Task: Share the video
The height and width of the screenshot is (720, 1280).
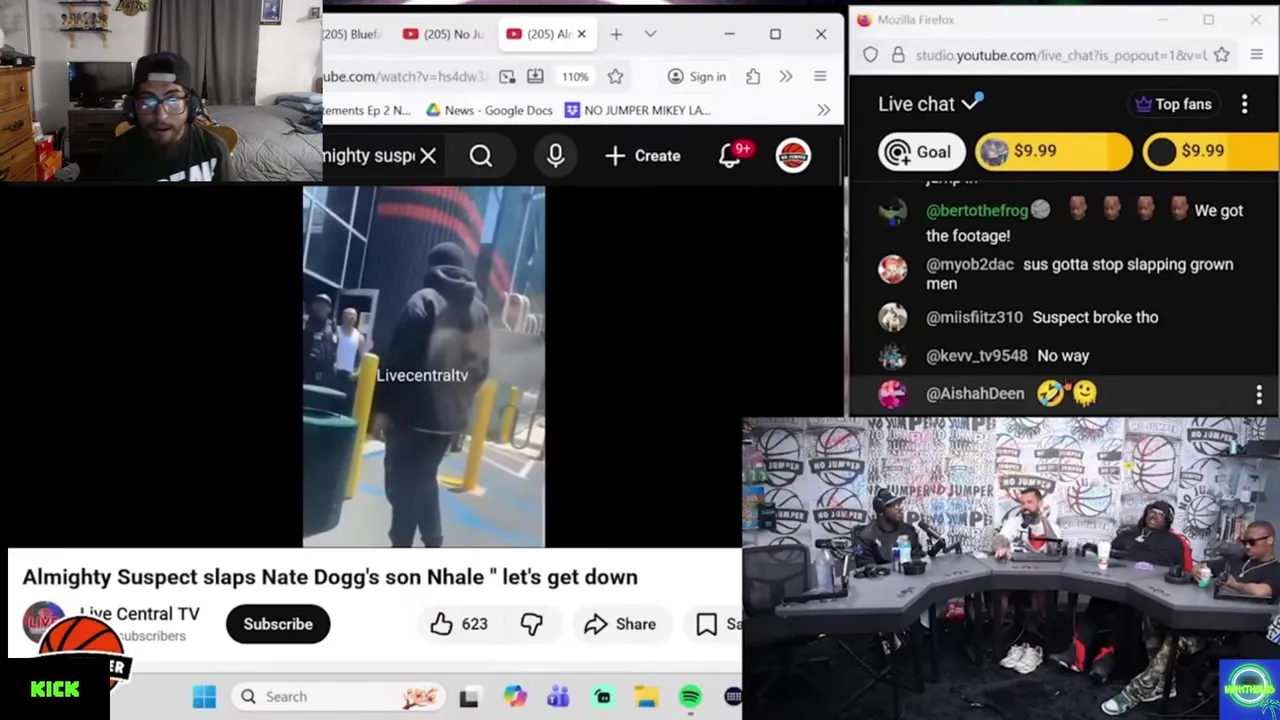Action: click(620, 624)
